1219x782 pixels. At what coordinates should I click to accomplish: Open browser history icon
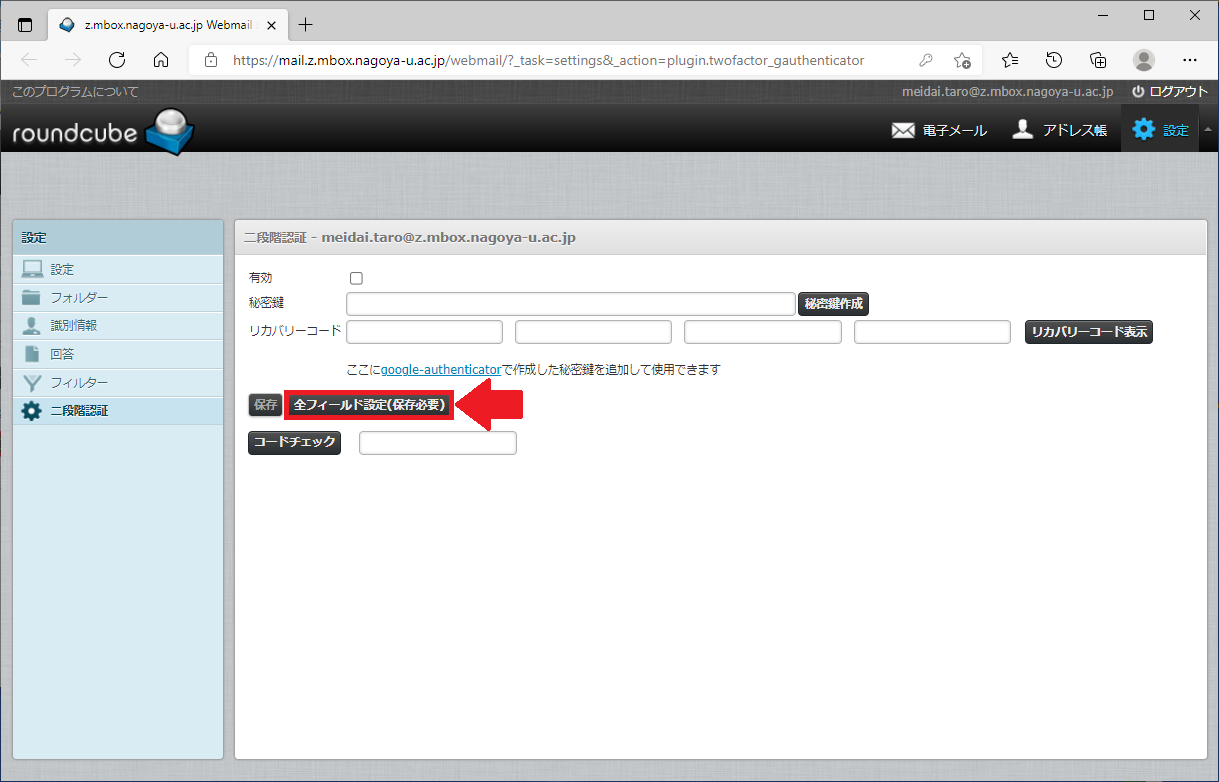(1053, 60)
